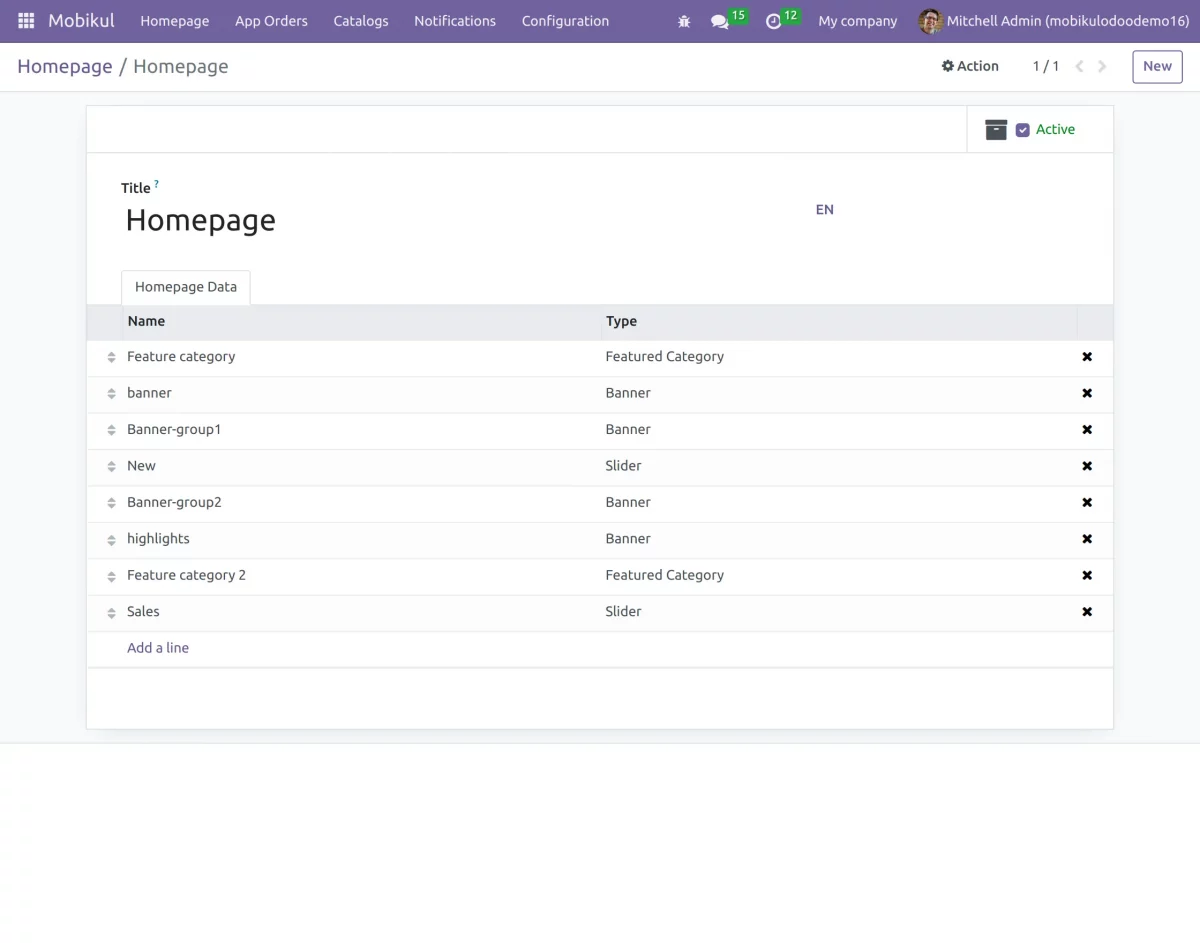
Task: Delete the Banner-group1 row with its X icon
Action: [1086, 429]
